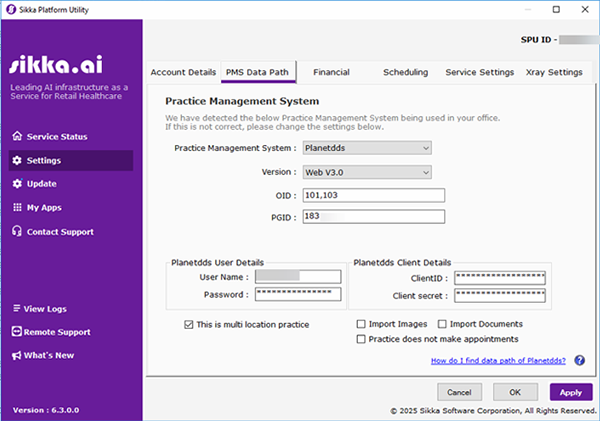Viewport: 600px width, 421px height.
Task: Click the 'Version : 6.3.0.0' text
Action: tap(46, 410)
